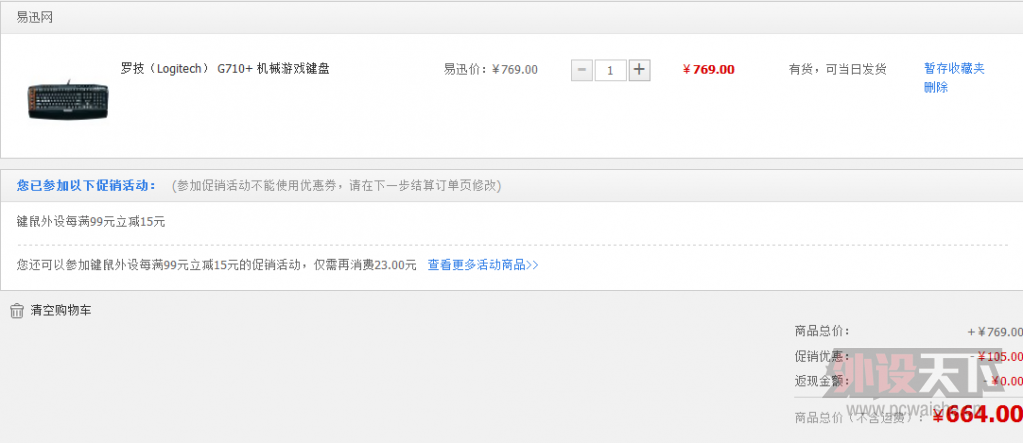Select the red ¥769.00 subtotal
Viewport: 1023px width, 443px height.
coord(709,69)
